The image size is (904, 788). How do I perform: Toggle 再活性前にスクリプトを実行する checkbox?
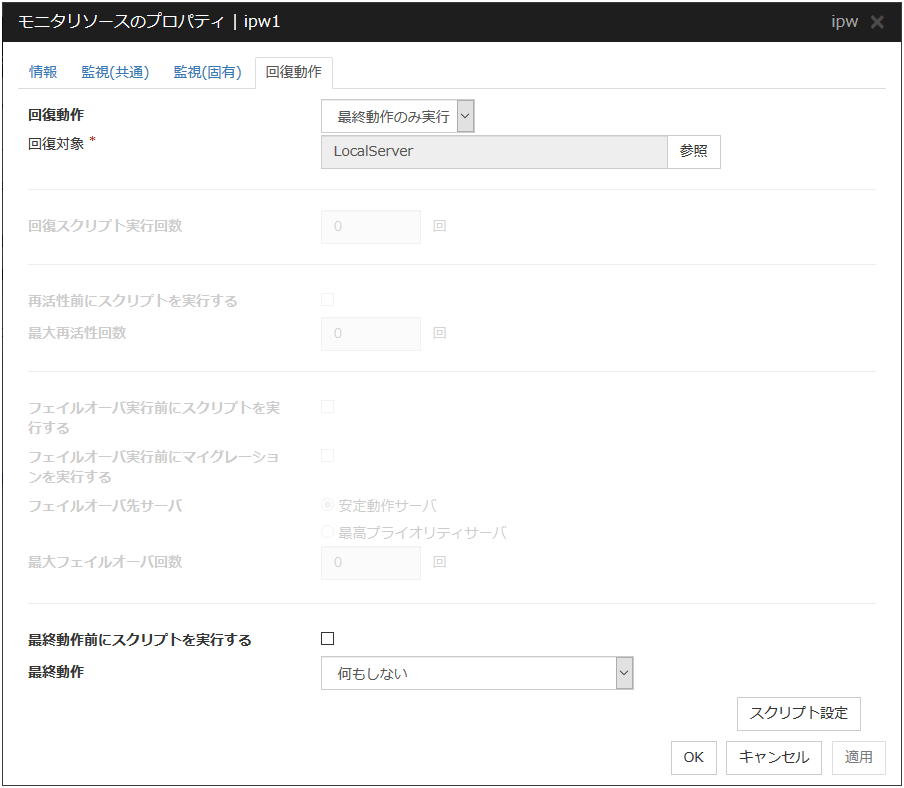(x=327, y=299)
